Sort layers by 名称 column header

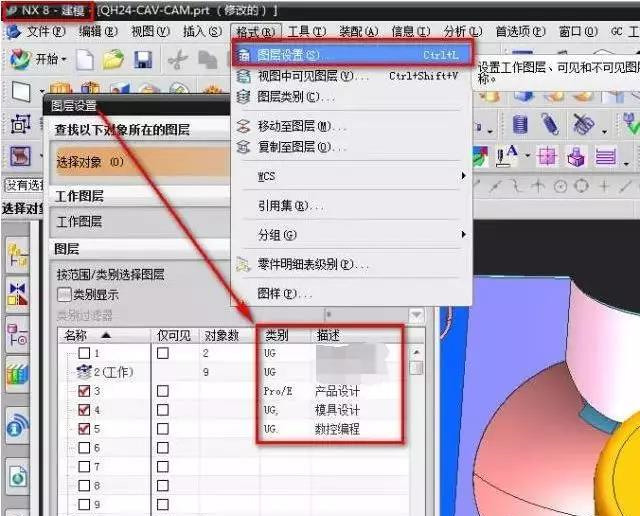point(88,335)
